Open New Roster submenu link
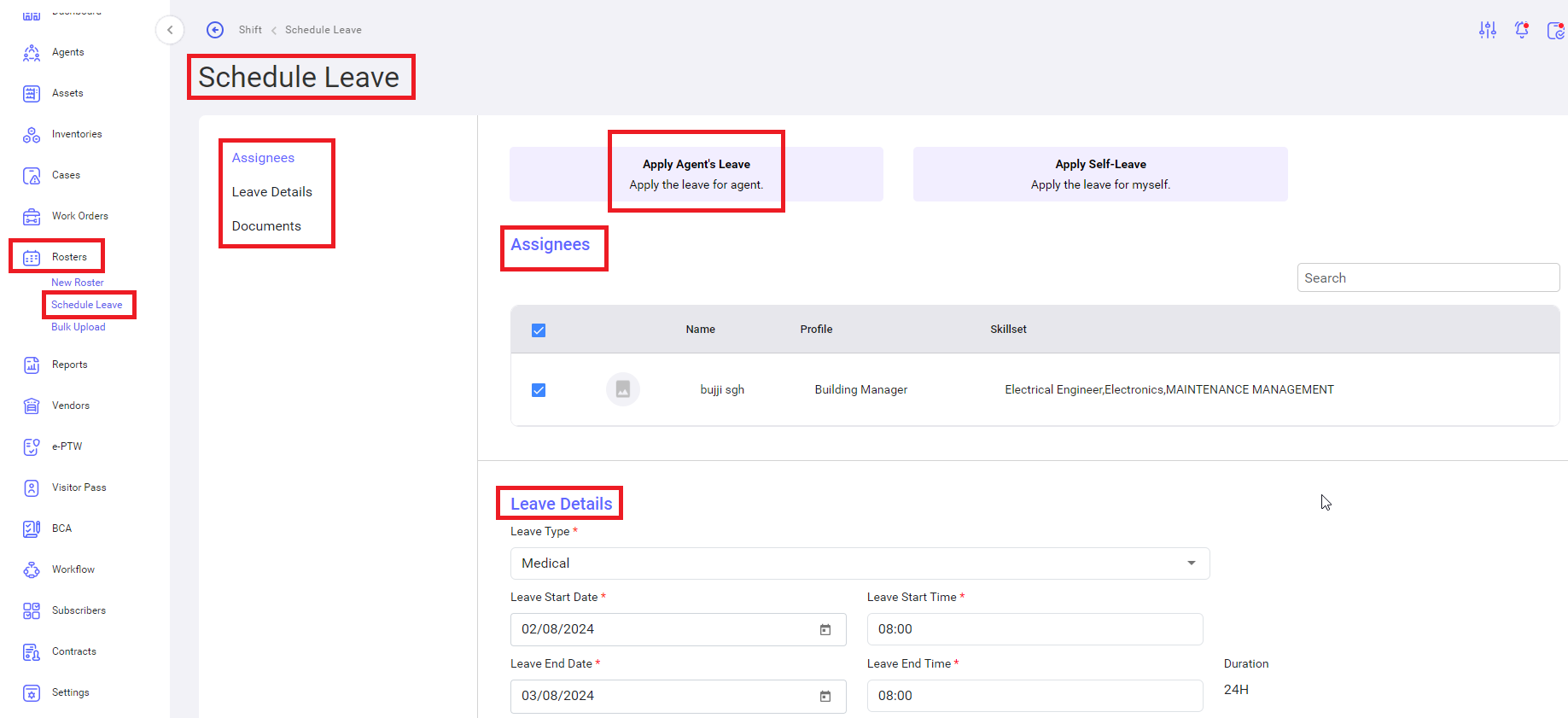The width and height of the screenshot is (1568, 718). click(78, 283)
